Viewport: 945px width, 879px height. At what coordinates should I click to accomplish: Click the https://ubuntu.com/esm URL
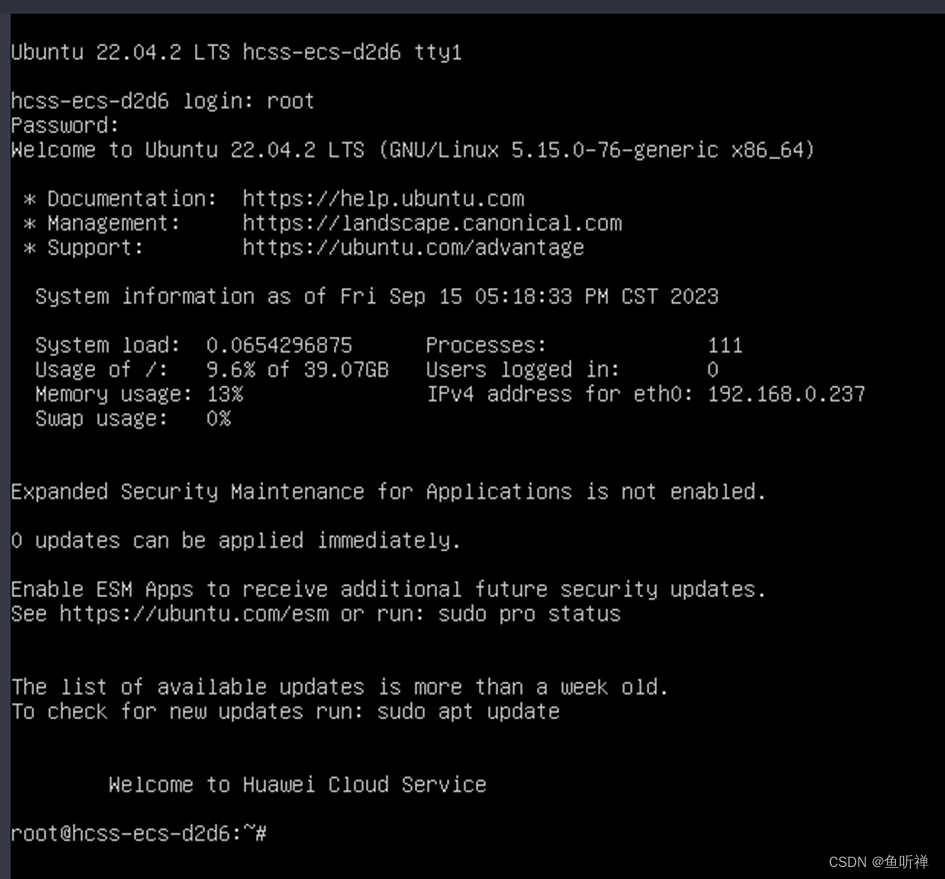pyautogui.click(x=194, y=614)
